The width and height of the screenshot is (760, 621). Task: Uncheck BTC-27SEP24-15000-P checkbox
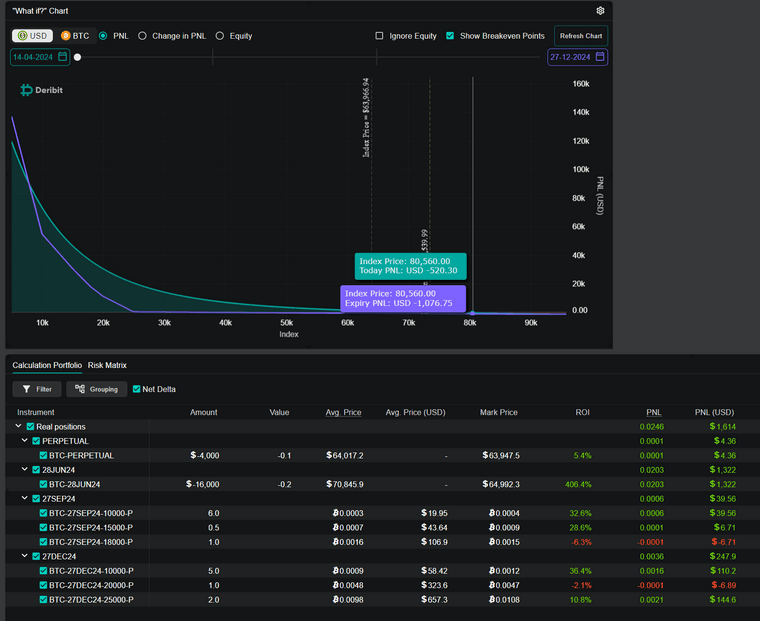43,527
